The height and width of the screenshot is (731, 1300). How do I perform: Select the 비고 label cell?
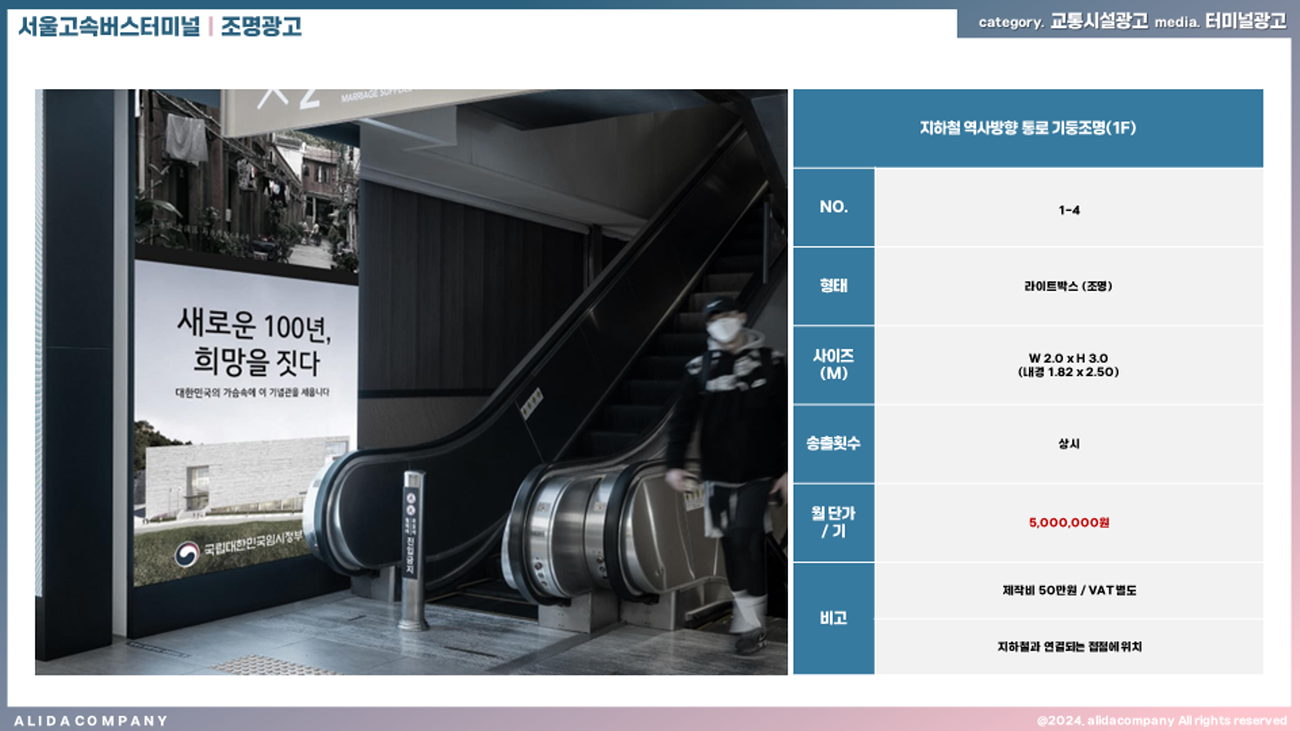[x=833, y=618]
